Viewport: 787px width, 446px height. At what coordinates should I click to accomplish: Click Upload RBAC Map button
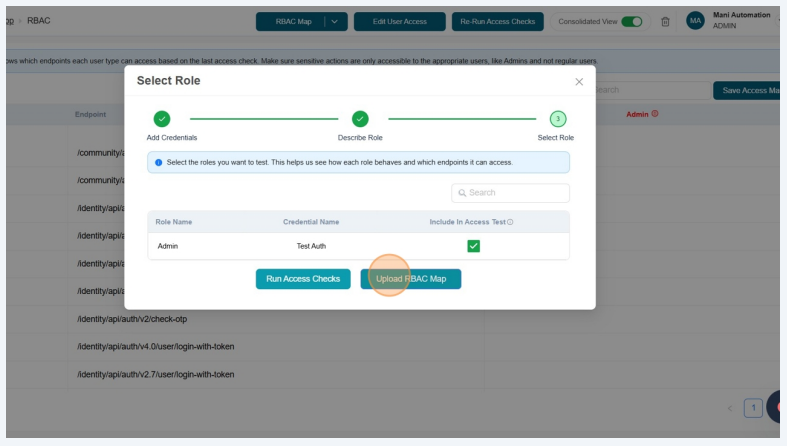[x=411, y=279]
